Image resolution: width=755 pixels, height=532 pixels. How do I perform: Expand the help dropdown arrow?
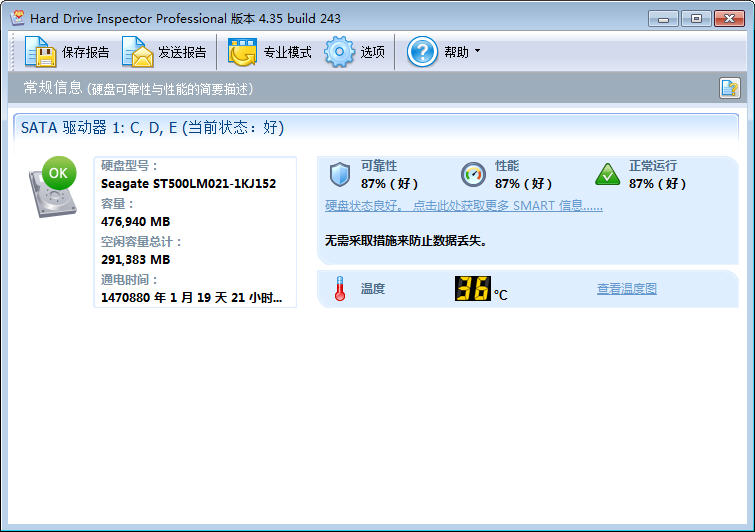[x=478, y=51]
